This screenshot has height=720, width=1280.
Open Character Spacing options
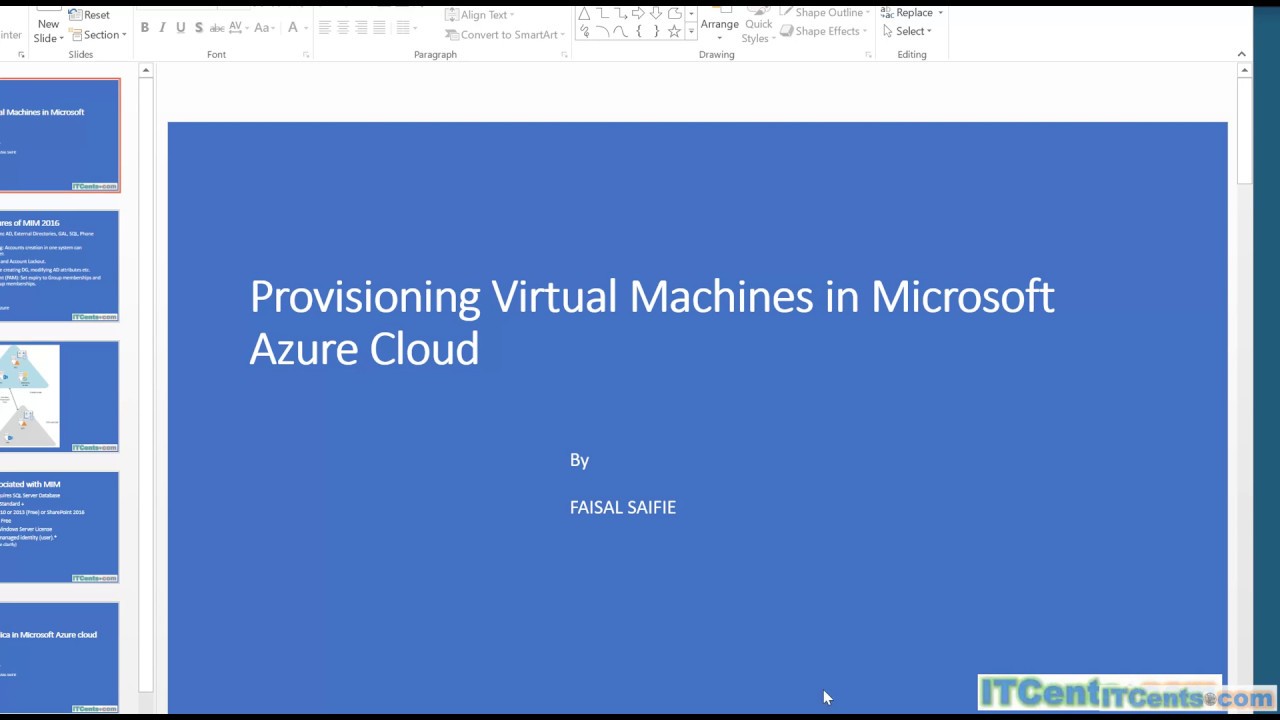coord(239,28)
